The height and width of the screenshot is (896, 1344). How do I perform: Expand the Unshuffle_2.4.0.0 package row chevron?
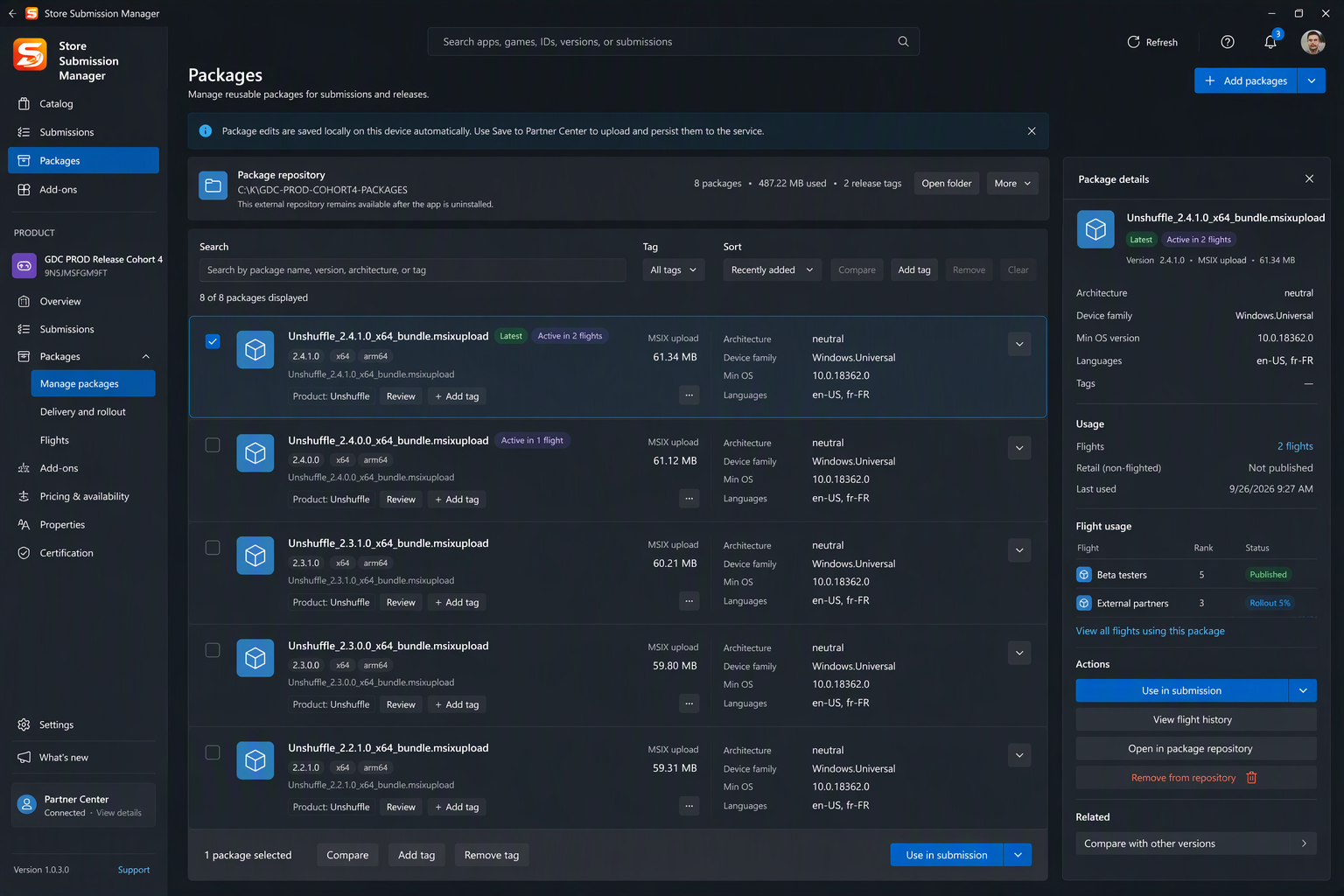tap(1019, 448)
